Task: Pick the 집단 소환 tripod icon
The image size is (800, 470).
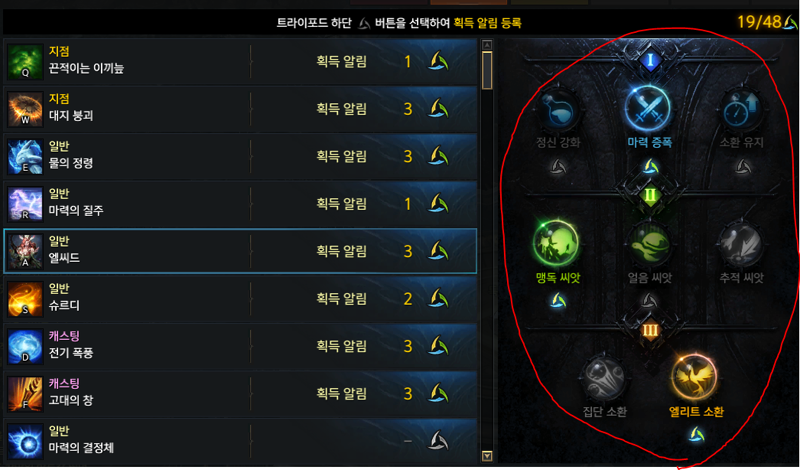Action: [604, 379]
